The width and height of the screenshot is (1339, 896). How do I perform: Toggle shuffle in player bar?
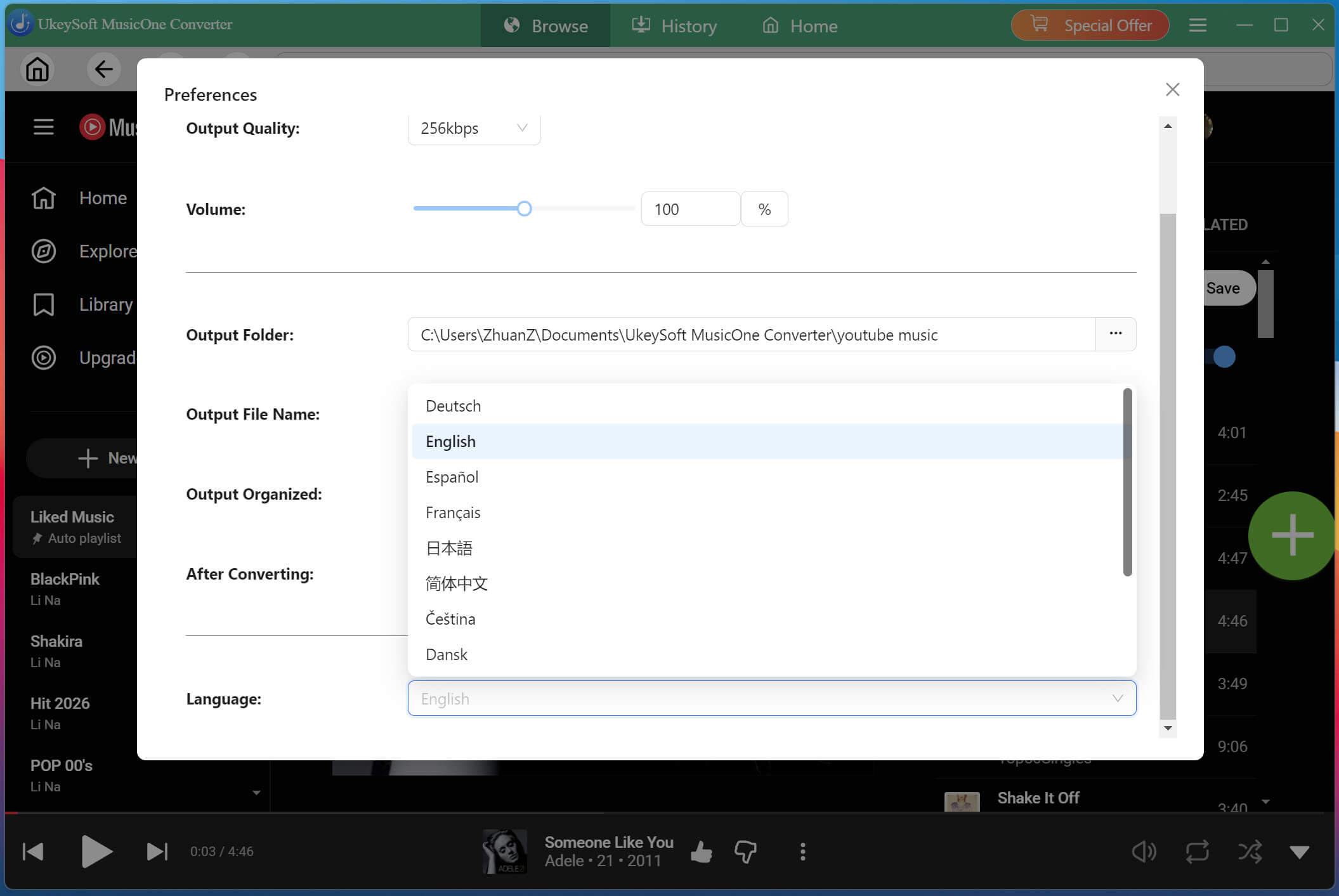coord(1250,852)
